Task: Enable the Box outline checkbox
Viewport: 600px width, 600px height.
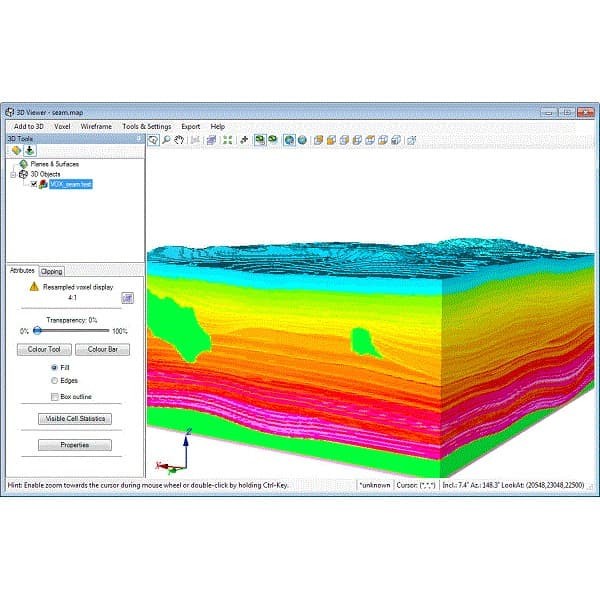Action: (54, 396)
